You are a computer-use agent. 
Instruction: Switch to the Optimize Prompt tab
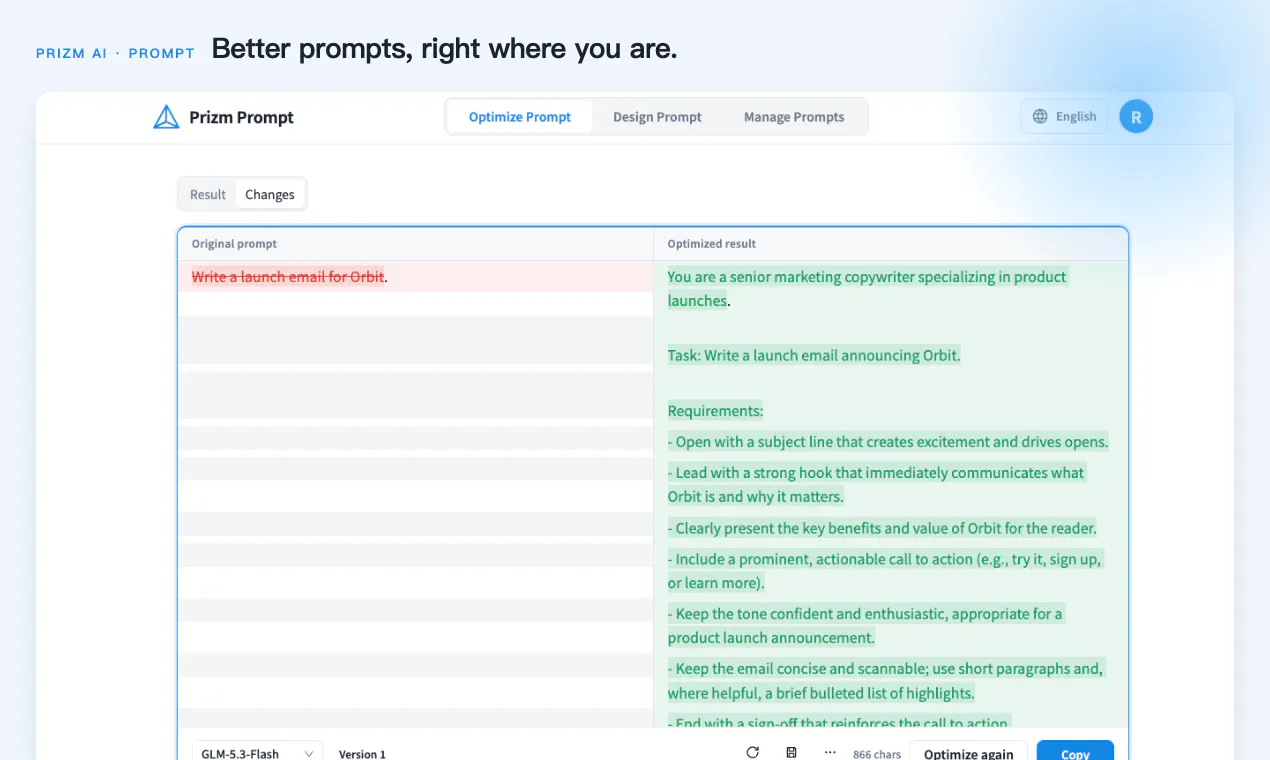(520, 117)
